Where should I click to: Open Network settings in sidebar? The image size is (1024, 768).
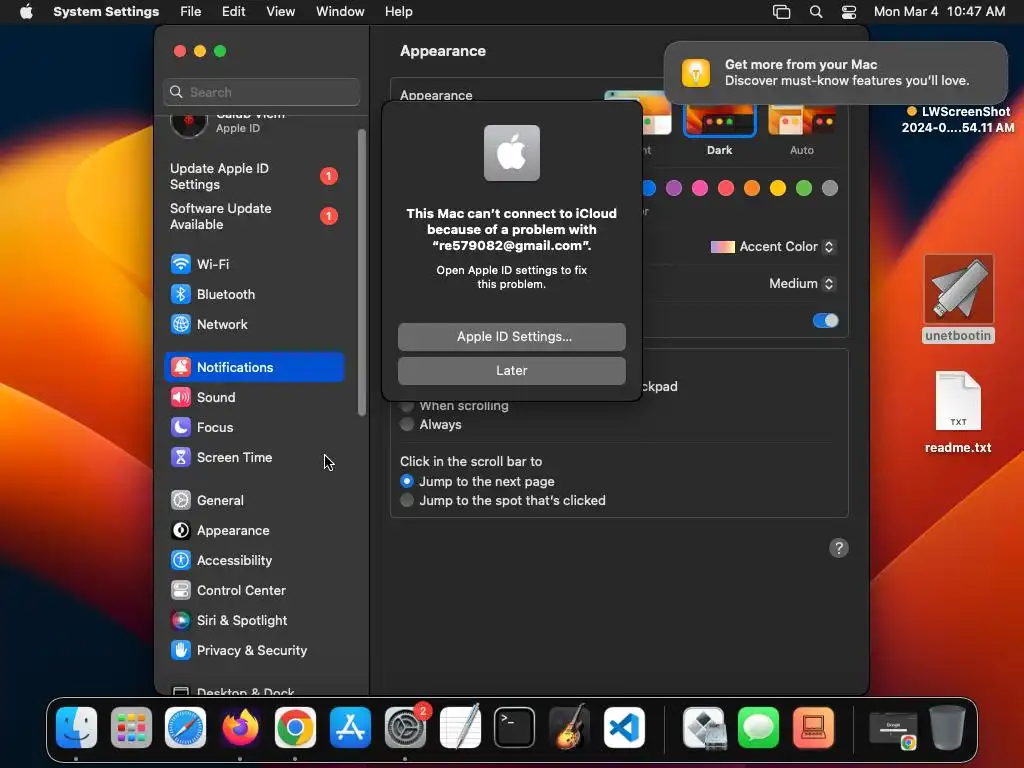[x=254, y=324]
